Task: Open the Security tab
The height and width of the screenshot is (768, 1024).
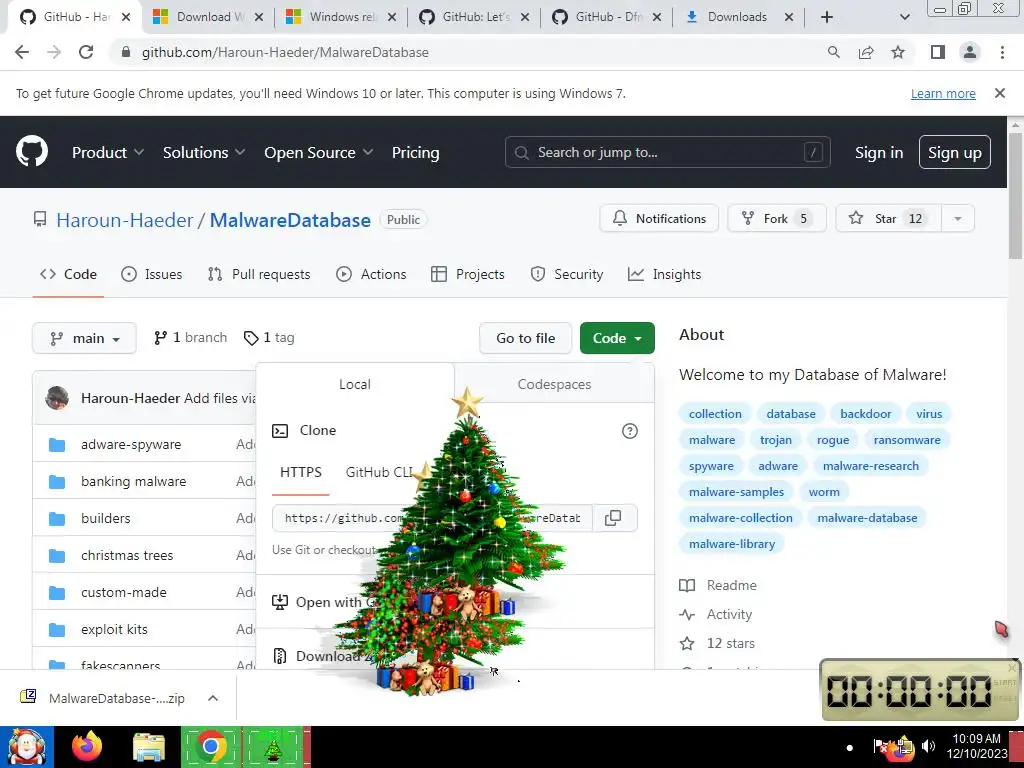Action: 567,274
